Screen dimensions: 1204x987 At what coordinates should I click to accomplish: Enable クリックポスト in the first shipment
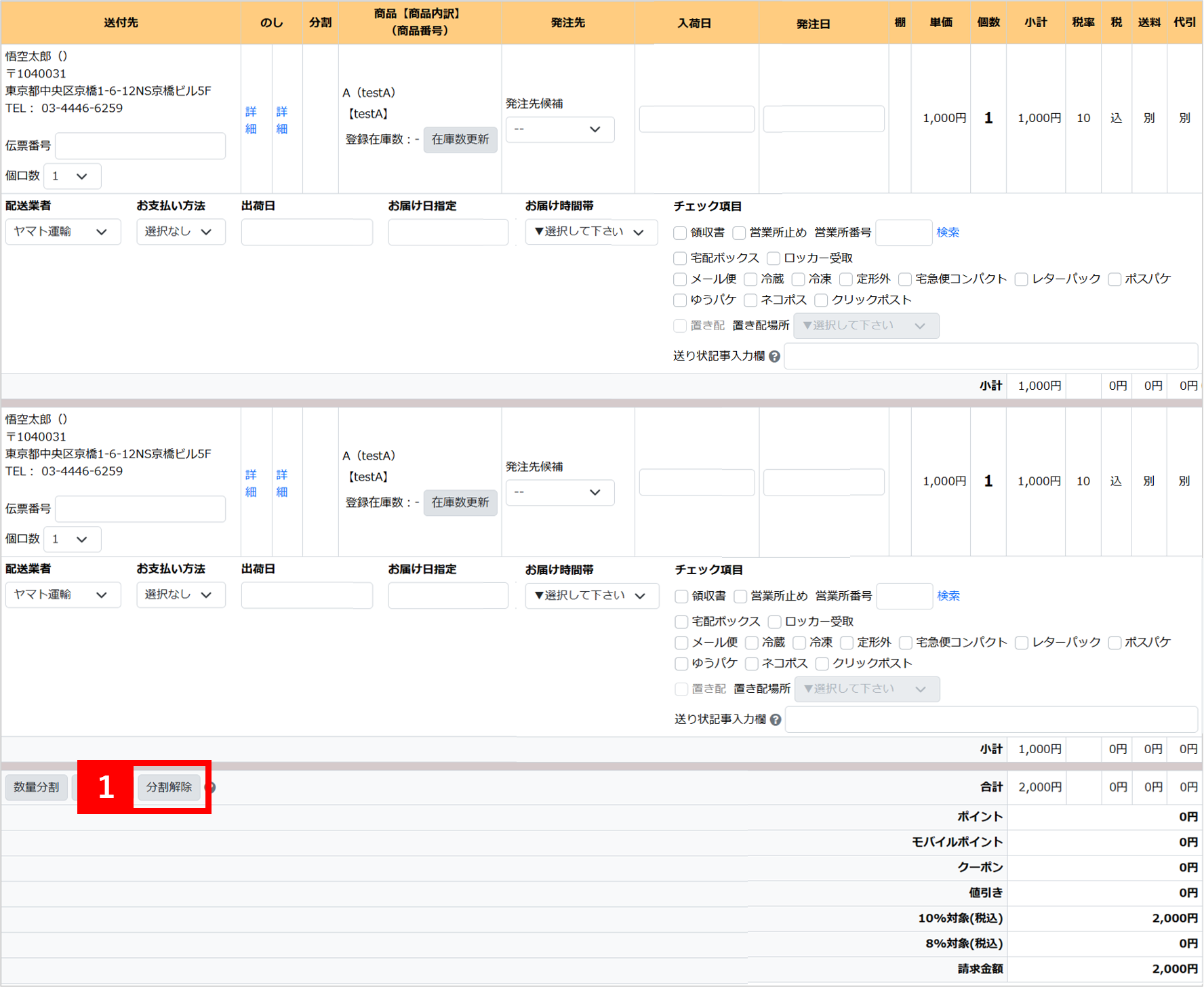821,300
